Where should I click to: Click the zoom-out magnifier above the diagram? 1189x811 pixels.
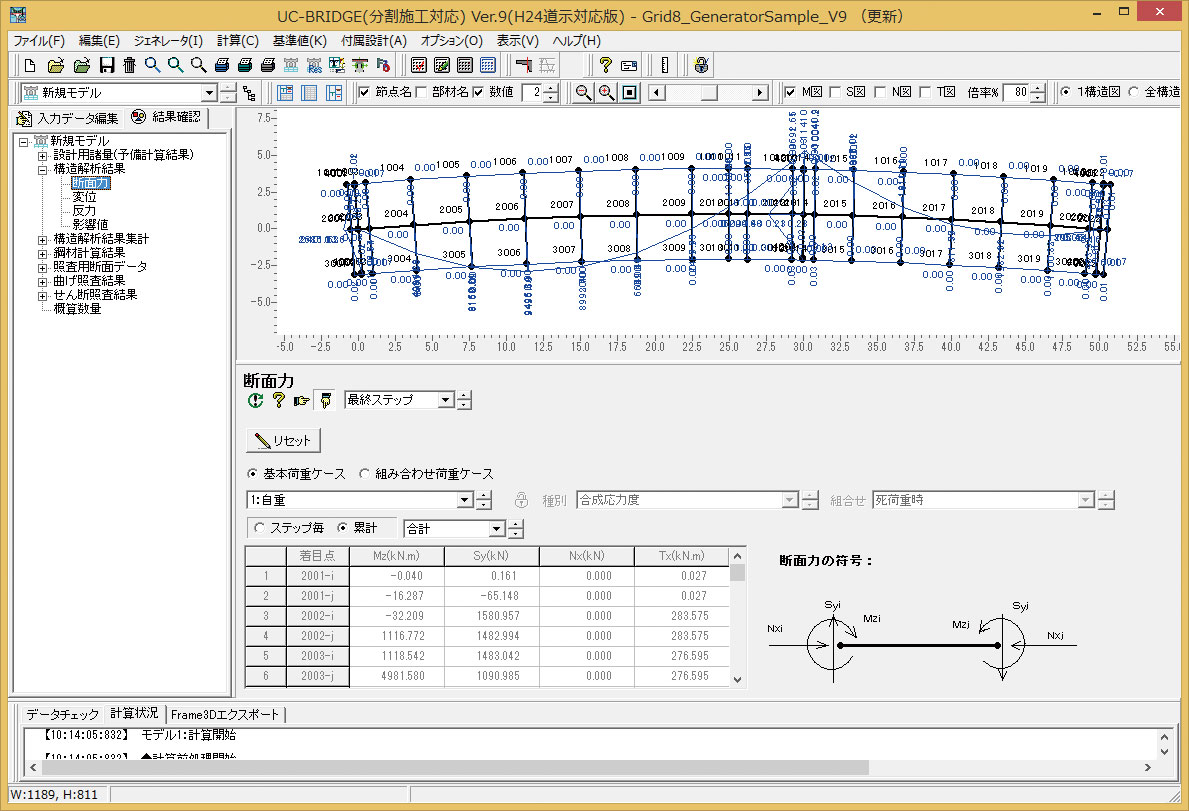(x=583, y=93)
